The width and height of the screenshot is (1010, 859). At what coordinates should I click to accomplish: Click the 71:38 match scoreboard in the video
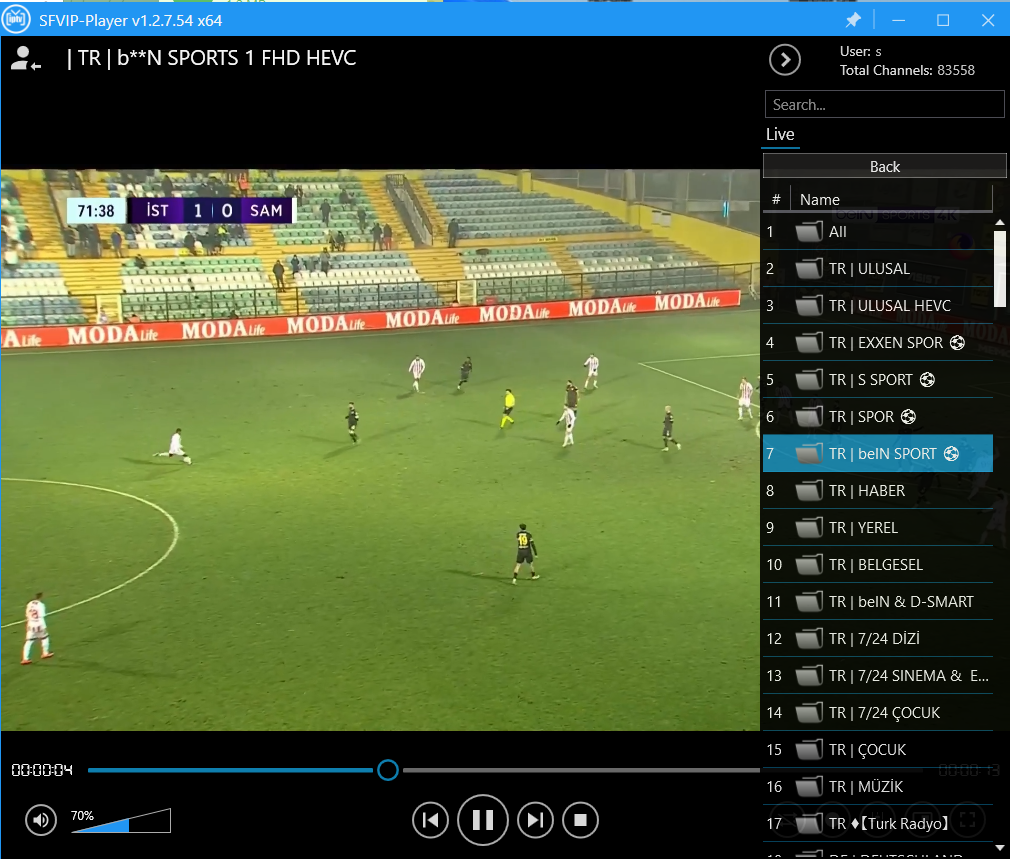180,211
